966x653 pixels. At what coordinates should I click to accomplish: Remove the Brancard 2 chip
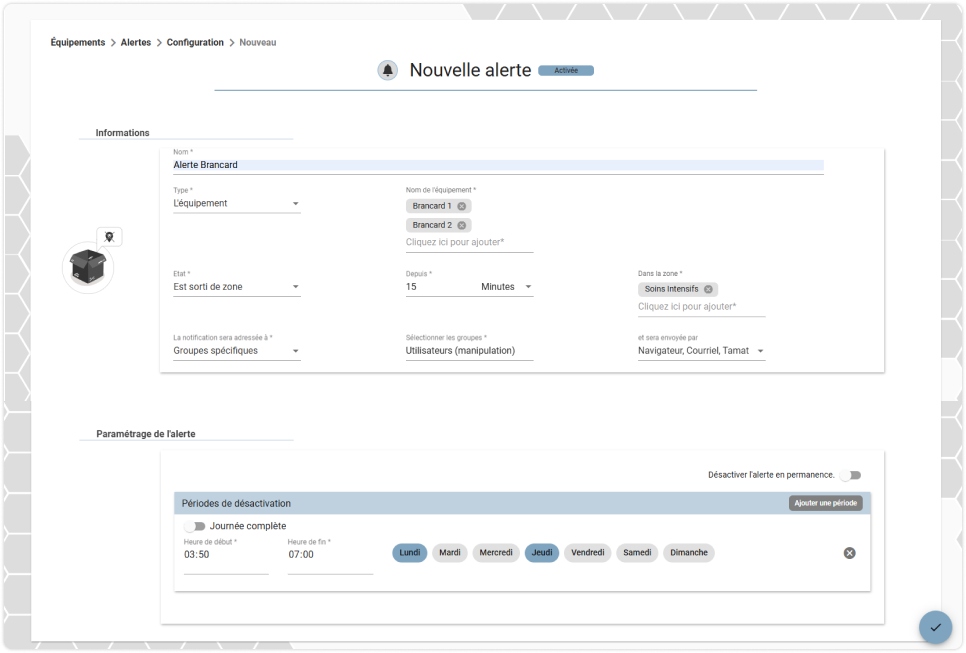(461, 225)
